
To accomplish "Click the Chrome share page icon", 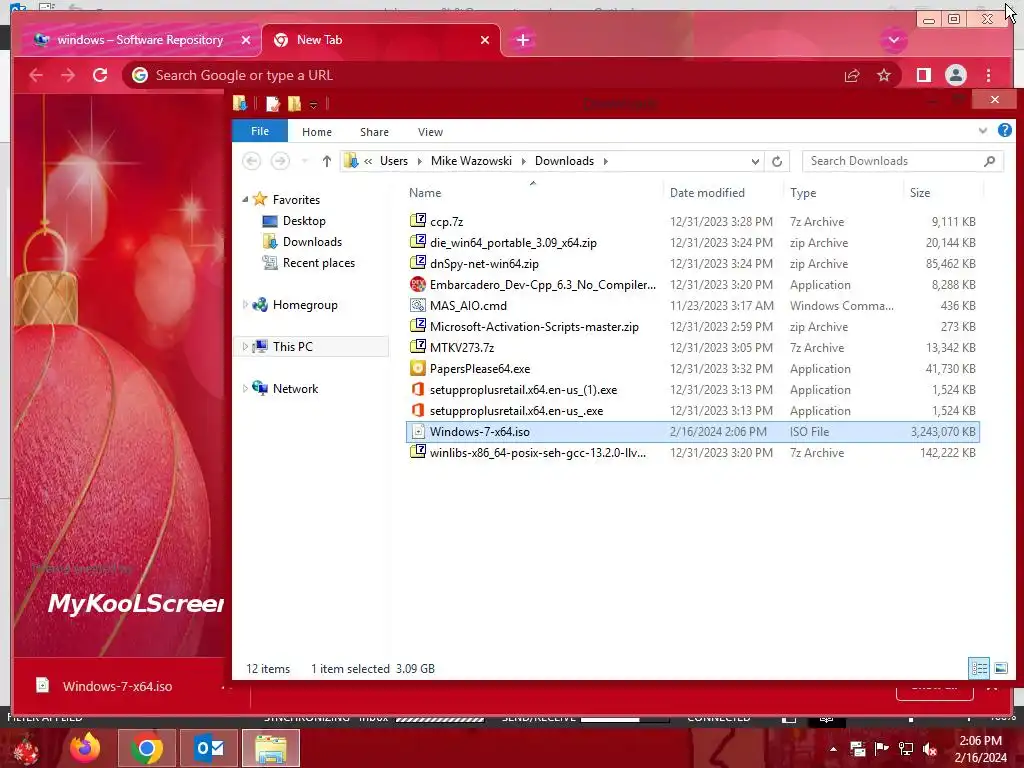I will [x=852, y=75].
